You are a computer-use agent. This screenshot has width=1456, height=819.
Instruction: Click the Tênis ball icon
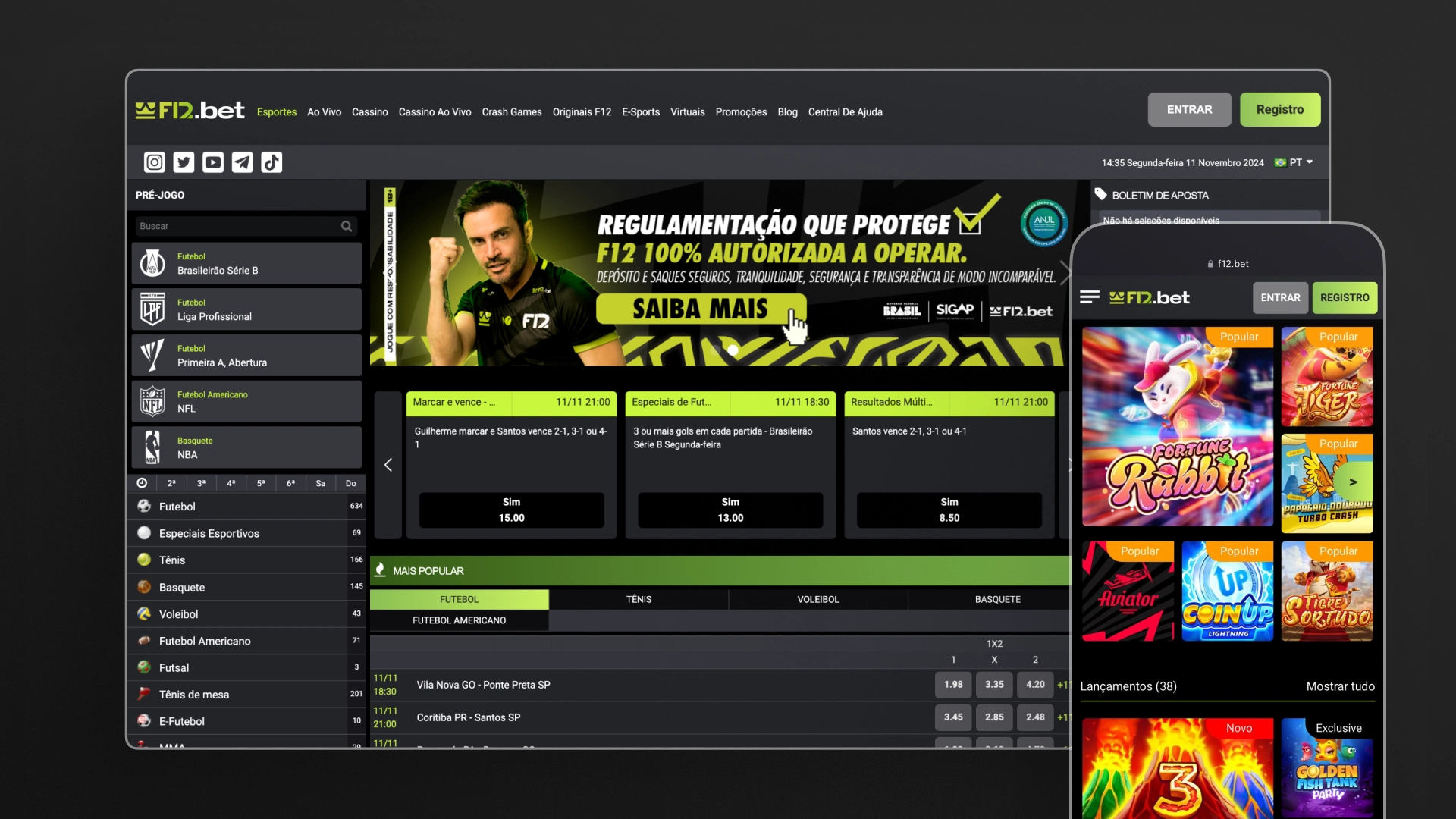(144, 560)
